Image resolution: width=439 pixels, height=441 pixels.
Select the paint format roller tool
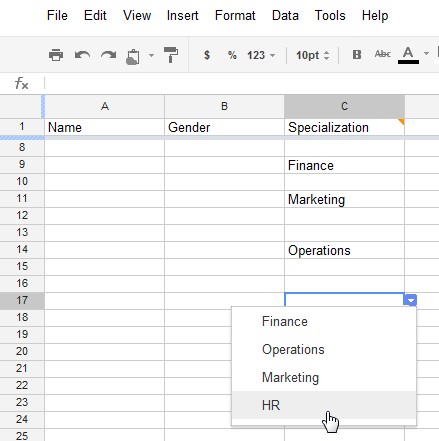pyautogui.click(x=171, y=55)
